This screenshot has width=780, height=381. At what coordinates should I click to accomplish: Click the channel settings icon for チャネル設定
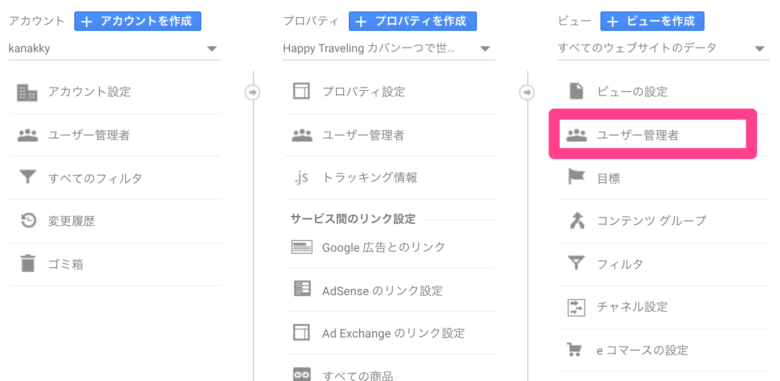pos(577,307)
